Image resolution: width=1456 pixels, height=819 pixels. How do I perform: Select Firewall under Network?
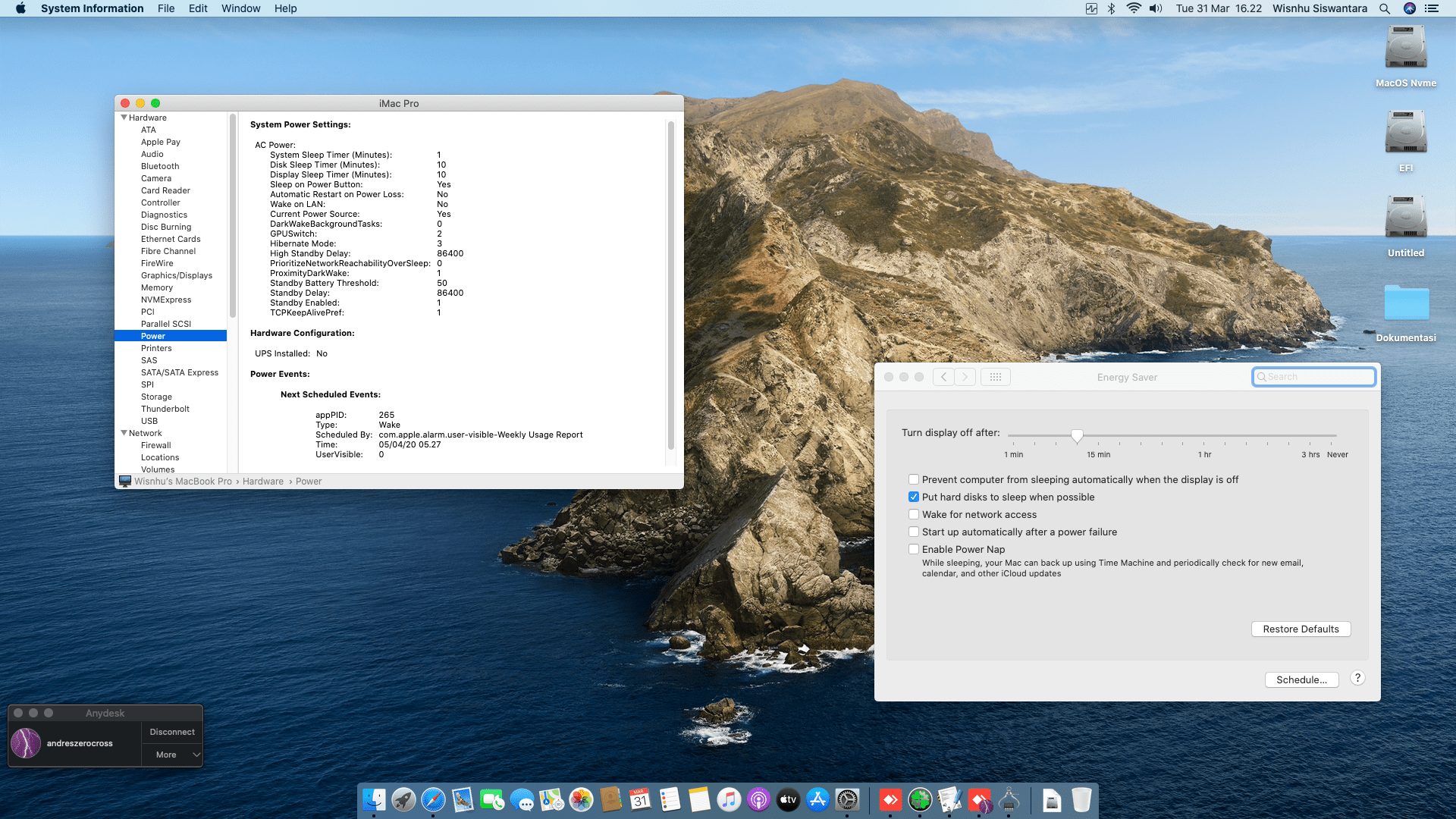point(155,445)
